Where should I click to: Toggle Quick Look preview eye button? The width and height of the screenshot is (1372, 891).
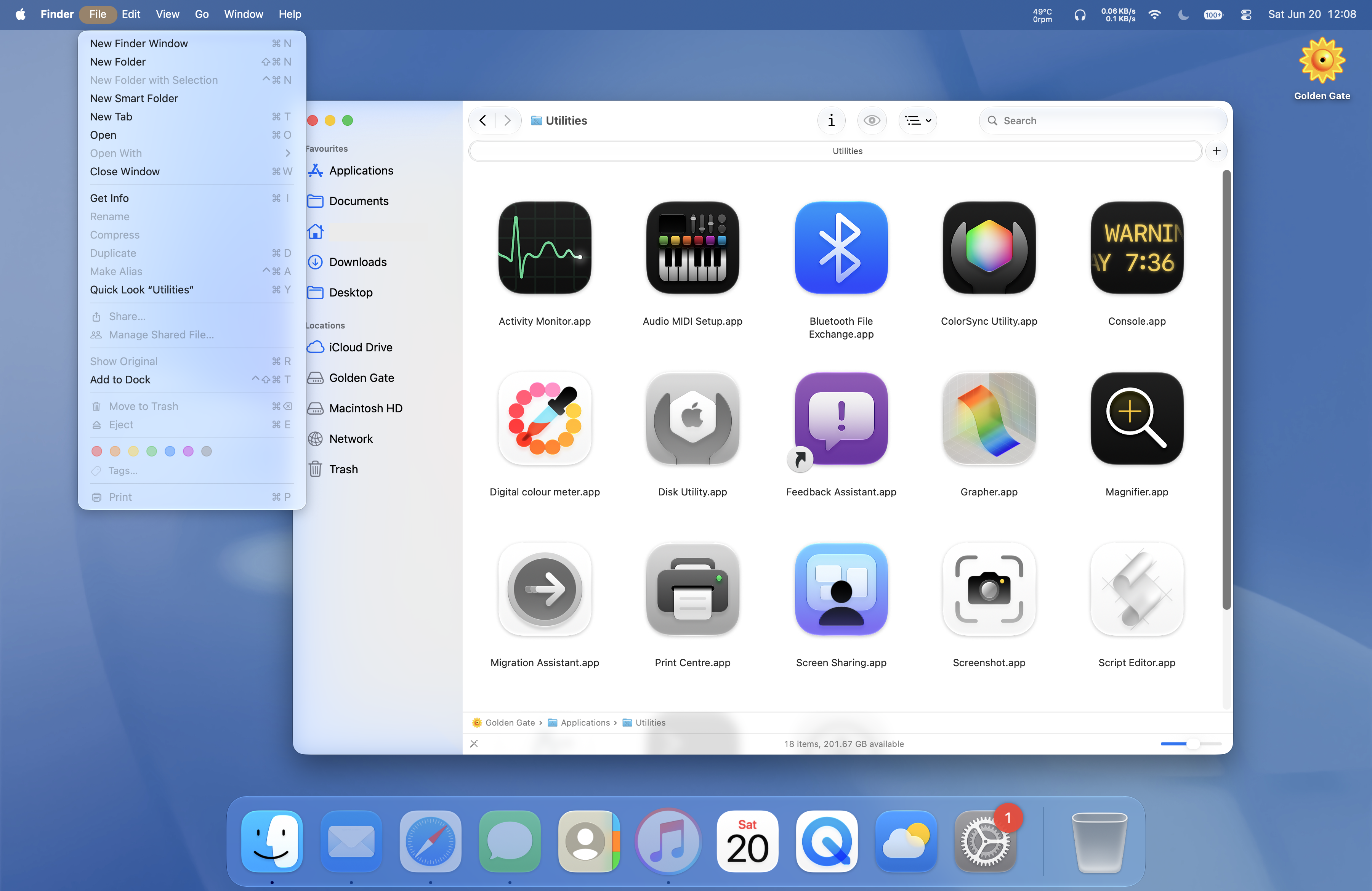(x=872, y=120)
